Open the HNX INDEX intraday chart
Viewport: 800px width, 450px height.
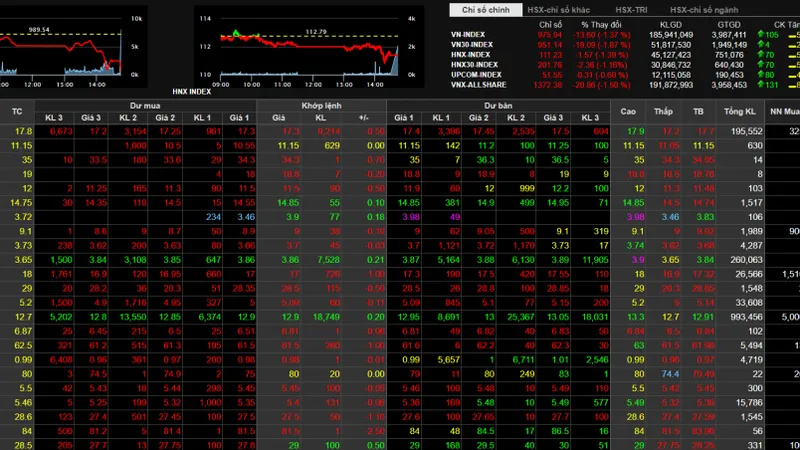pyautogui.click(x=309, y=47)
